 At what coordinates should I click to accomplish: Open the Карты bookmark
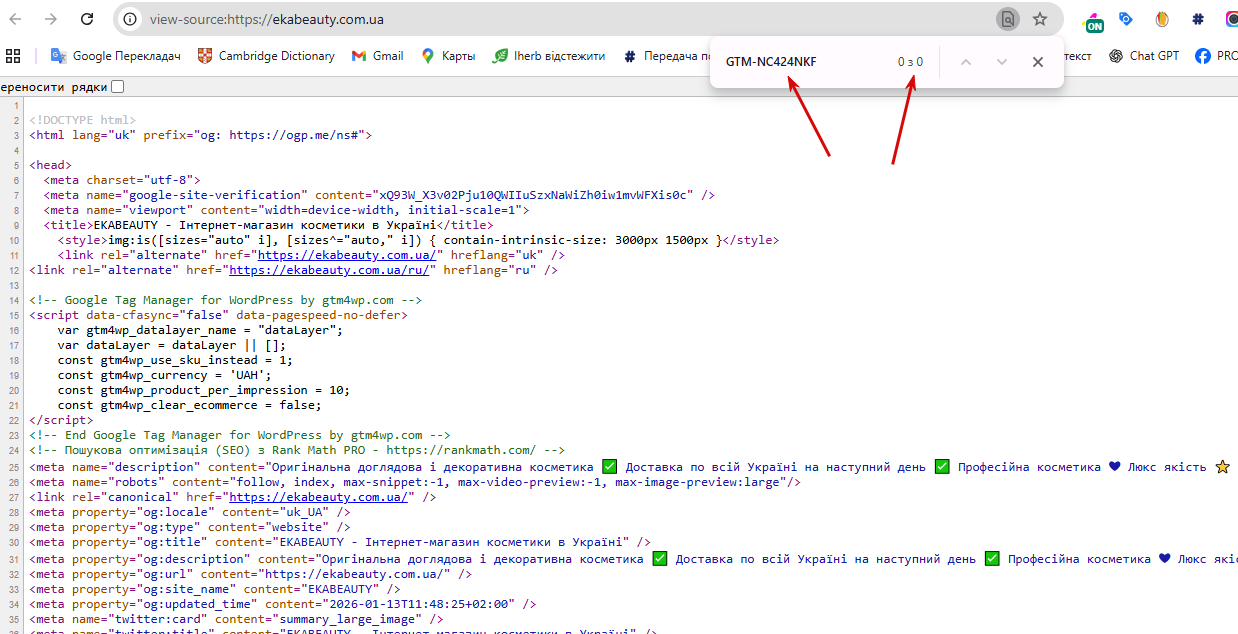click(x=448, y=56)
